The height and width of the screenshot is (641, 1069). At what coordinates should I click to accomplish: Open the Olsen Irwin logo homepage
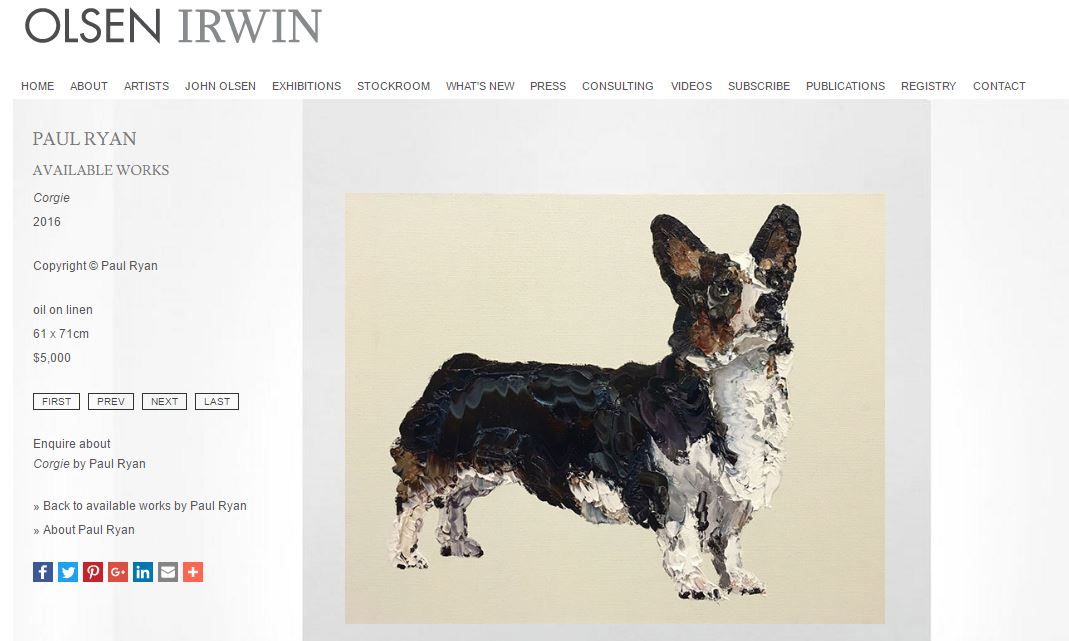[x=172, y=26]
